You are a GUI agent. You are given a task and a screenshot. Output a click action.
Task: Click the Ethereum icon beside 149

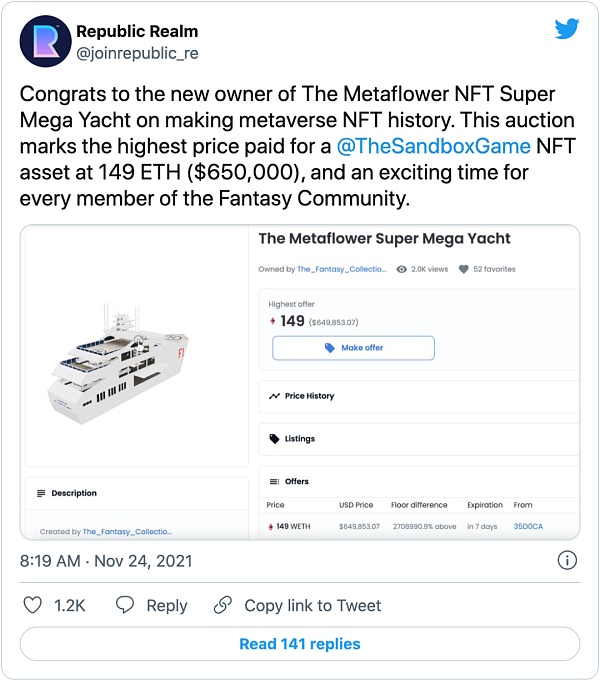[273, 321]
